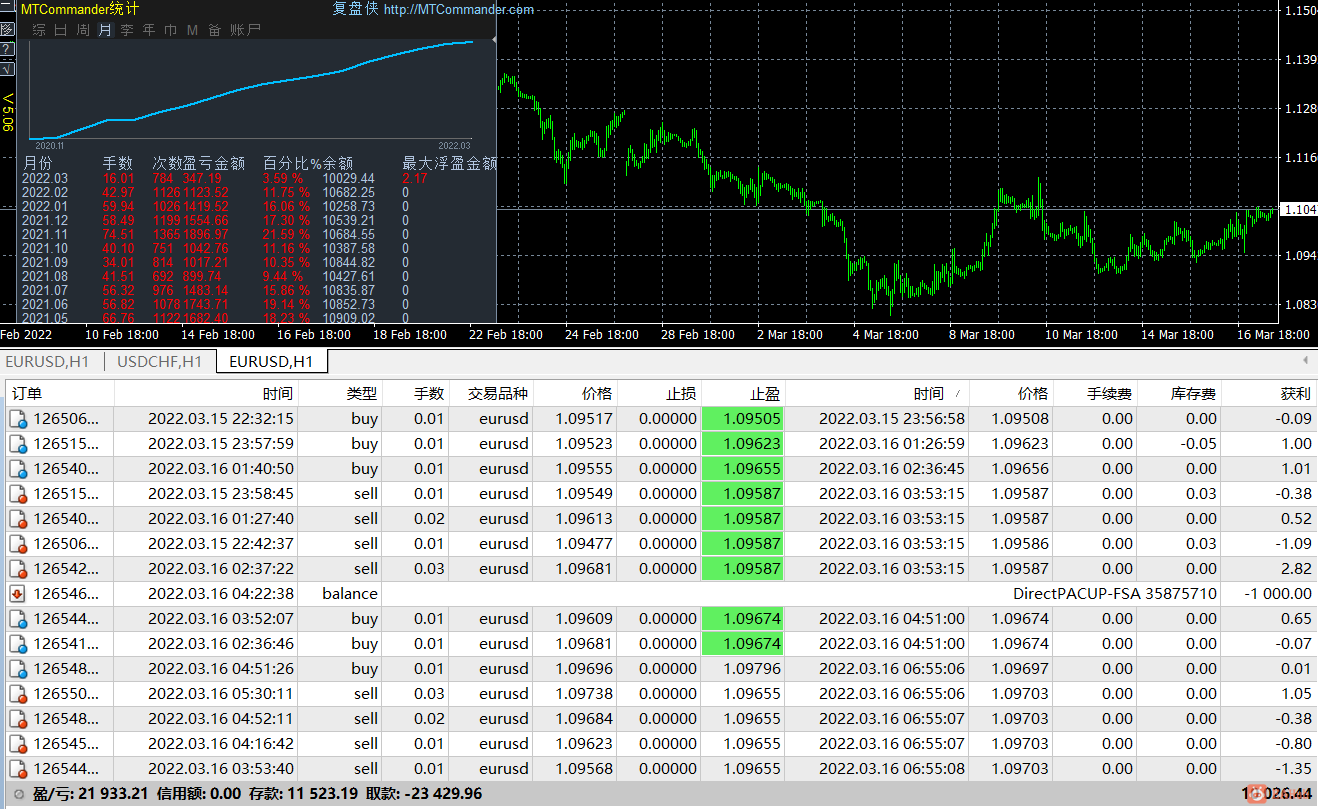Switch to the USDCHF,H1 chart tab
This screenshot has height=809, width=1318.
pyautogui.click(x=160, y=361)
